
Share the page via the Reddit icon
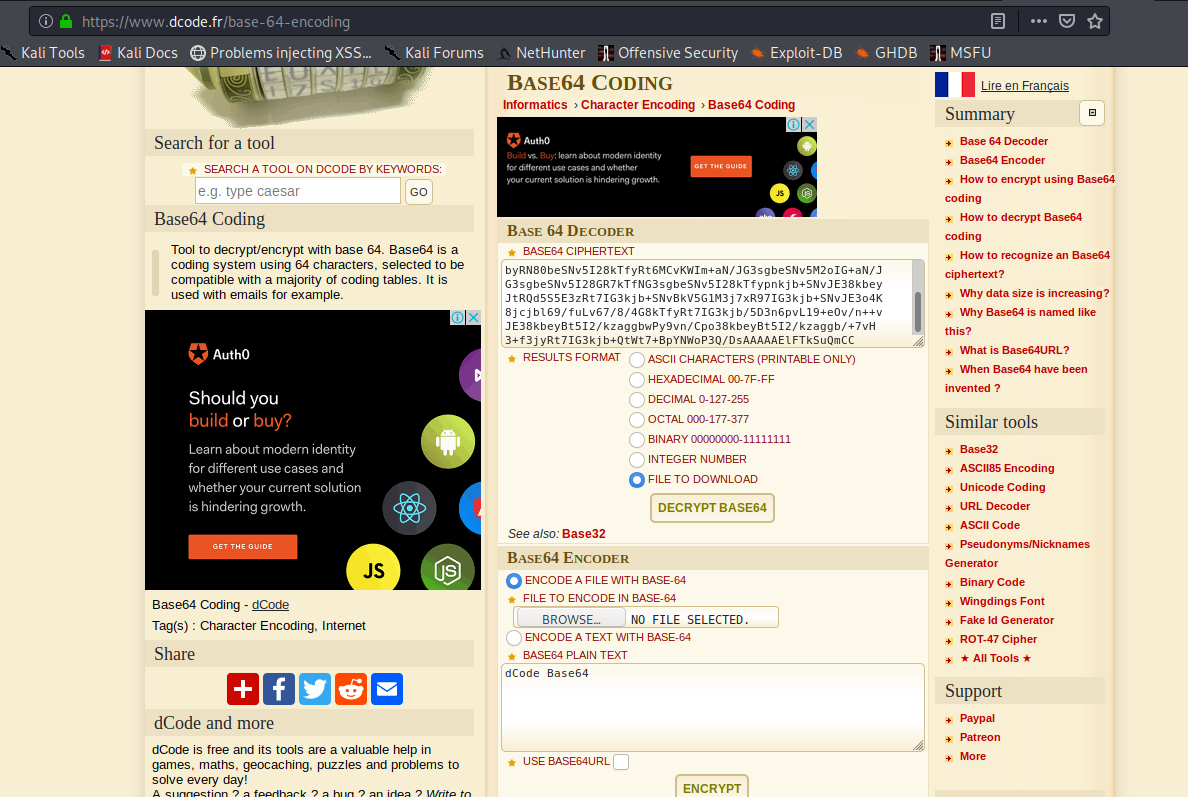(350, 688)
